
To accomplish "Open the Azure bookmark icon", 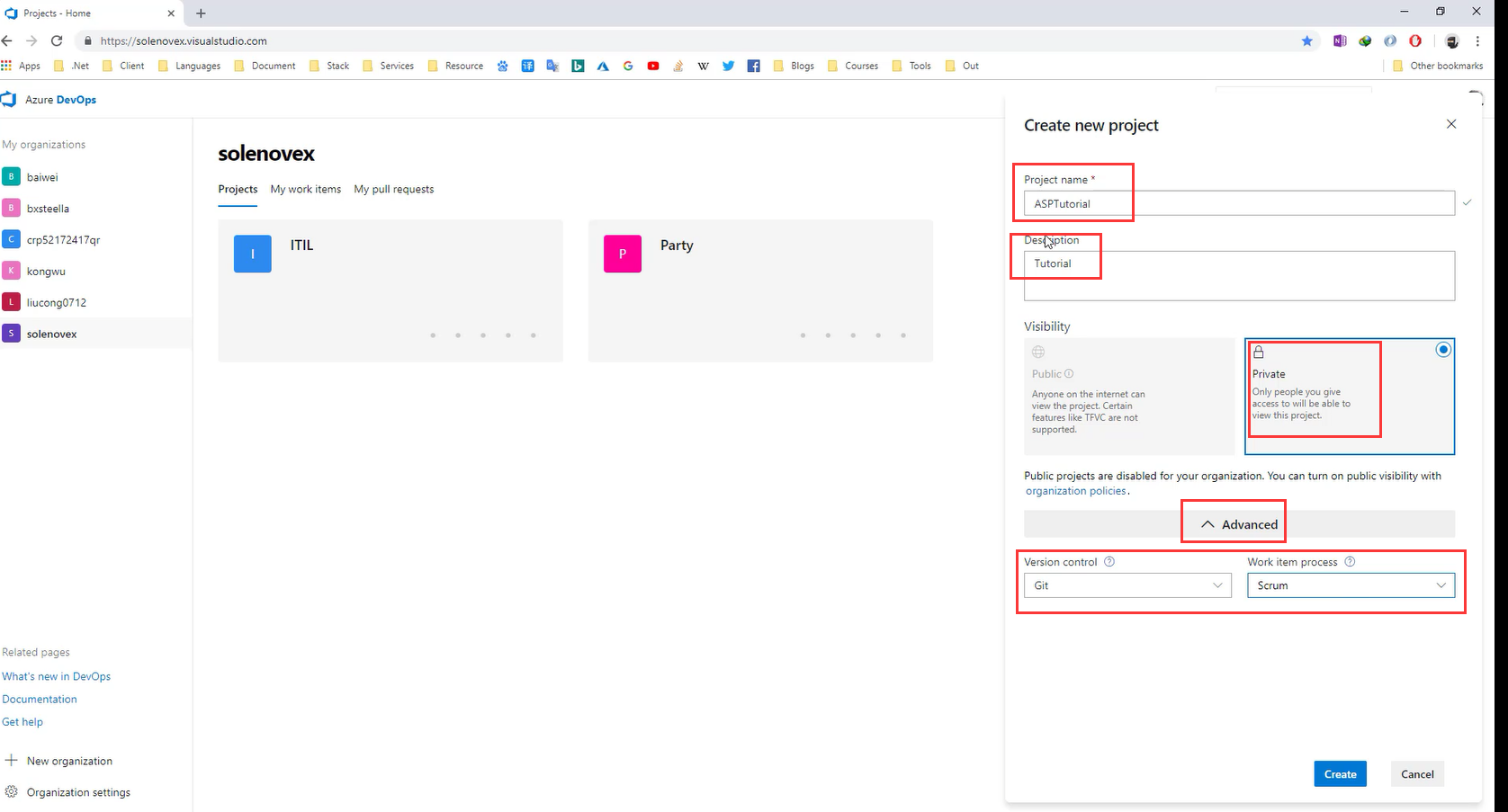I will click(x=603, y=66).
